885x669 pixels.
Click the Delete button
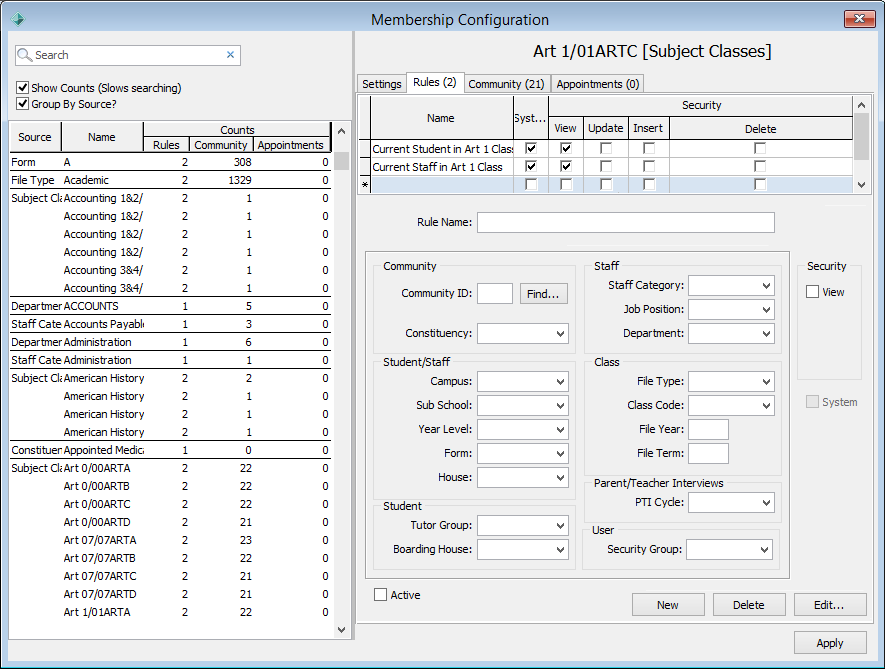748,605
